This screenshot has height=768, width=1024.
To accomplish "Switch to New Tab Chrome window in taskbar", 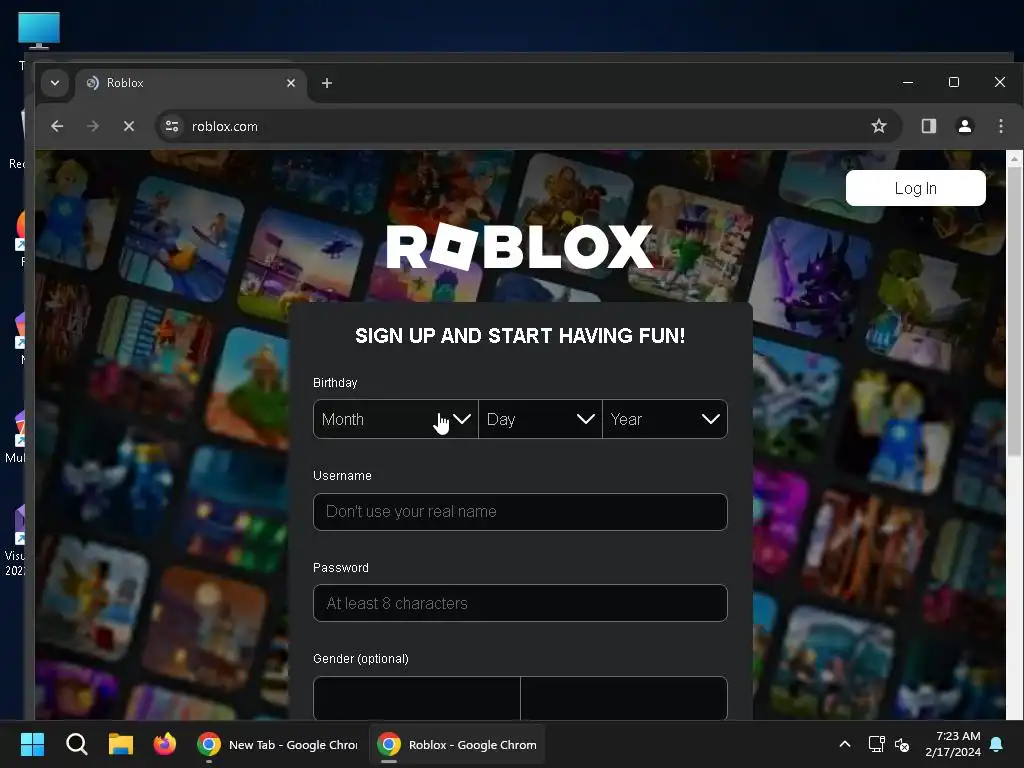I will [x=278, y=744].
